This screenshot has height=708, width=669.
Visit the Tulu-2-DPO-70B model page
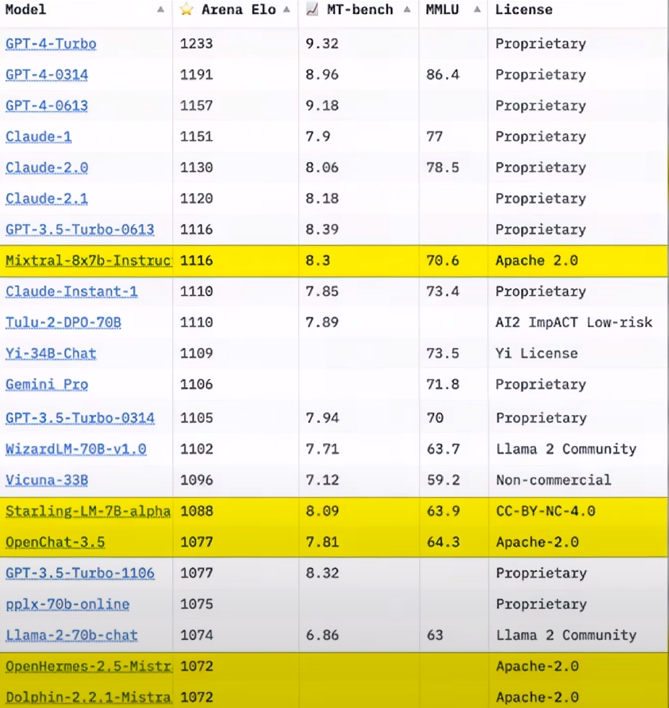pos(63,322)
